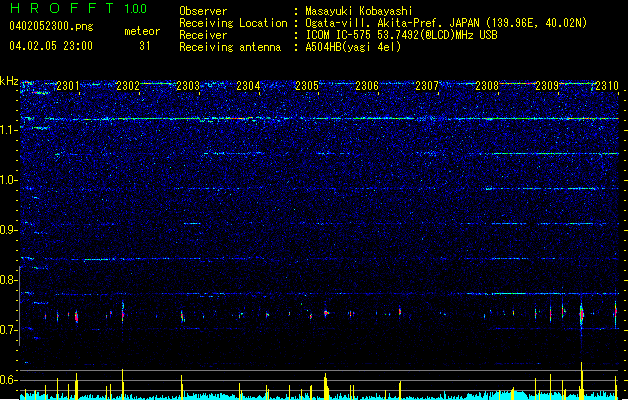
Task: Click the observer name Masayuki Kobayashi
Action: [x=359, y=11]
